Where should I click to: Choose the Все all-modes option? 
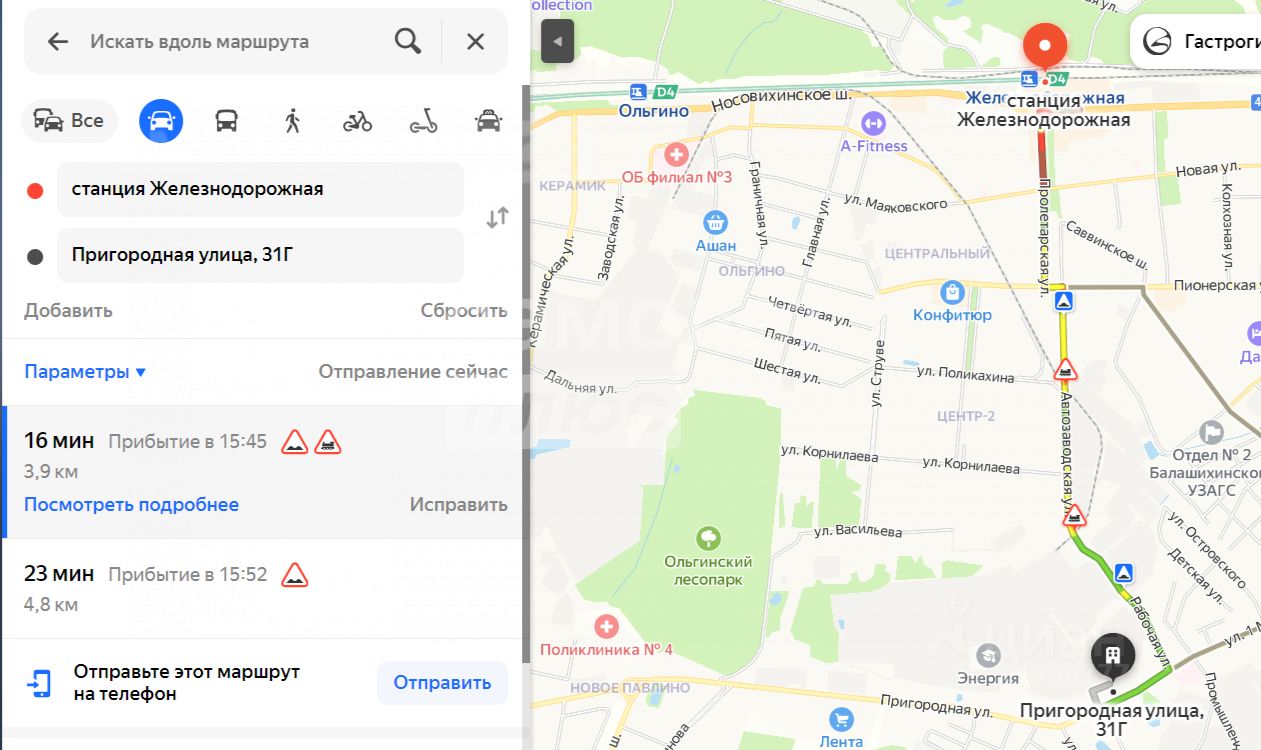click(x=69, y=121)
